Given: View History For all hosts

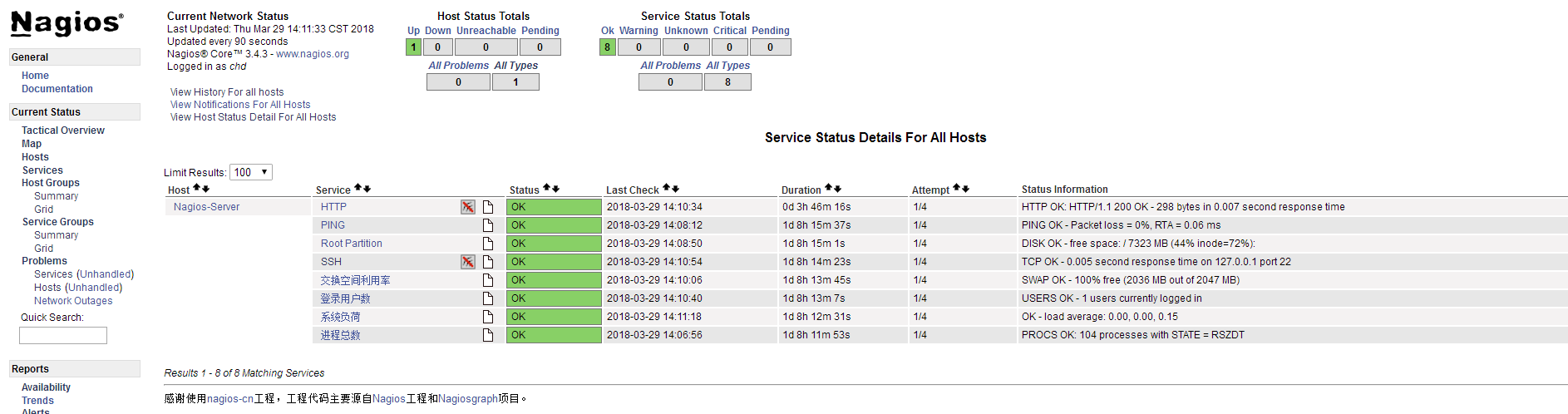Looking at the screenshot, I should pyautogui.click(x=227, y=92).
